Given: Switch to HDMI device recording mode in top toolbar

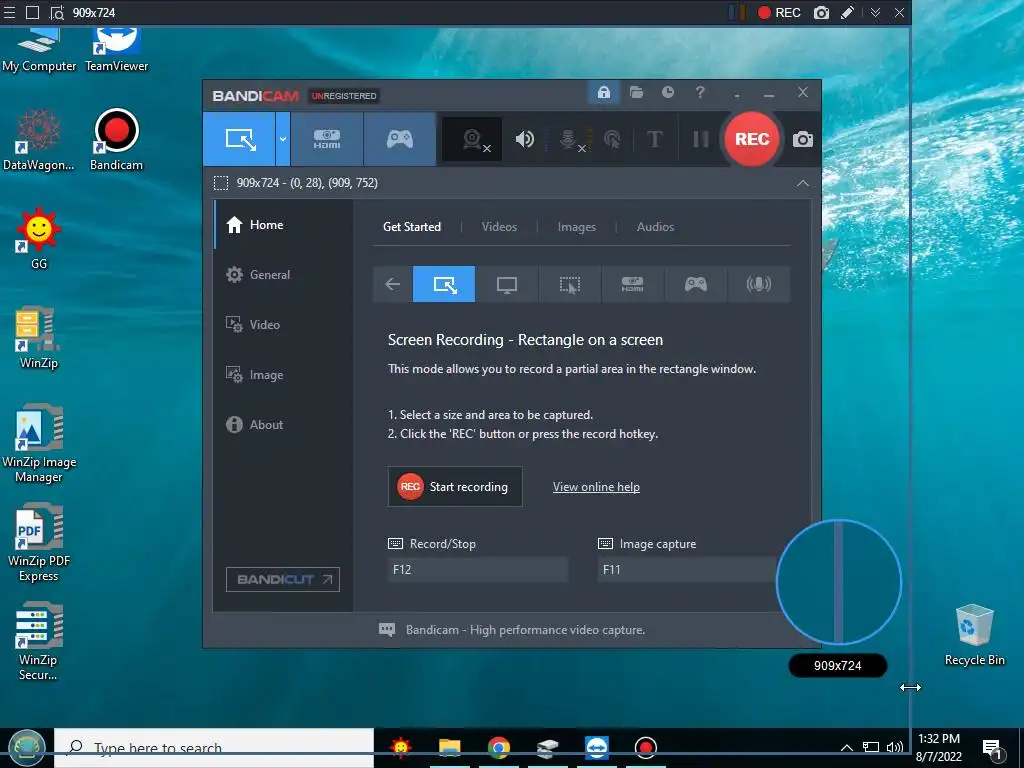Looking at the screenshot, I should pos(327,138).
